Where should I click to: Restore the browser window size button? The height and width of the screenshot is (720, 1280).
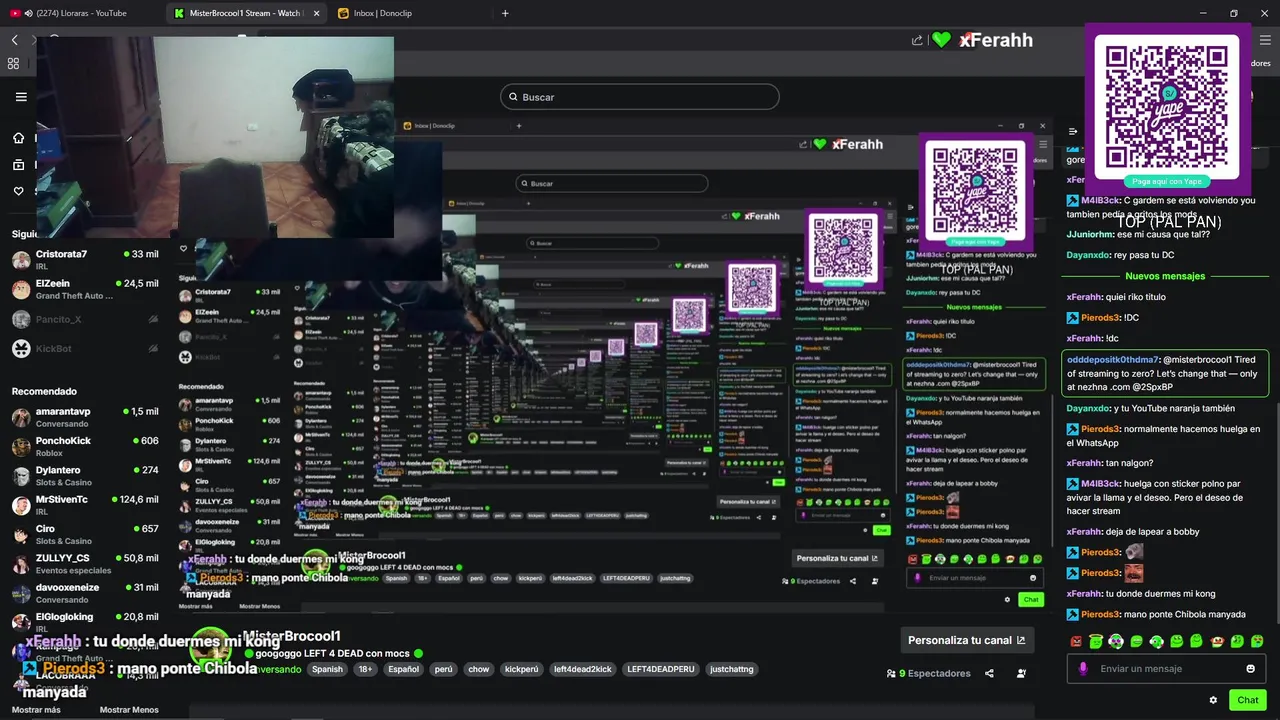[1233, 13]
